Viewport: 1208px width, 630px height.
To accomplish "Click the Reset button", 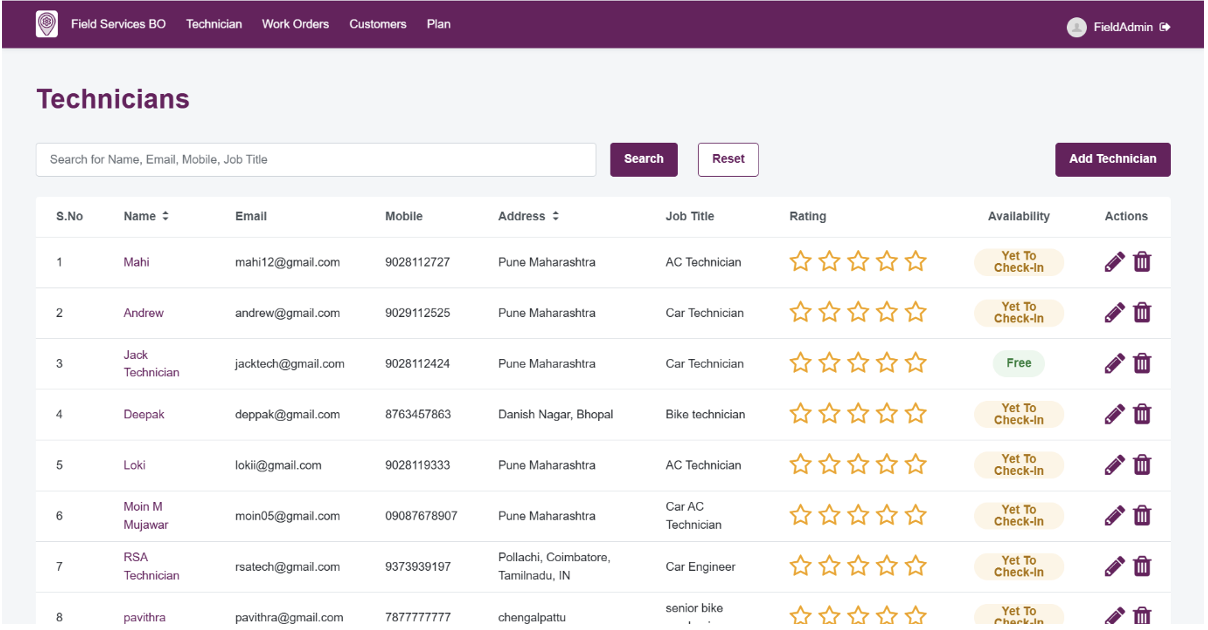I will click(x=728, y=159).
